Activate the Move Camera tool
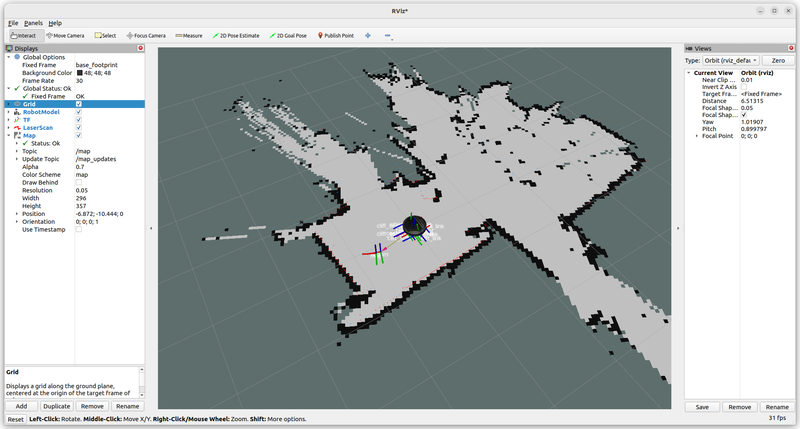 [x=66, y=35]
